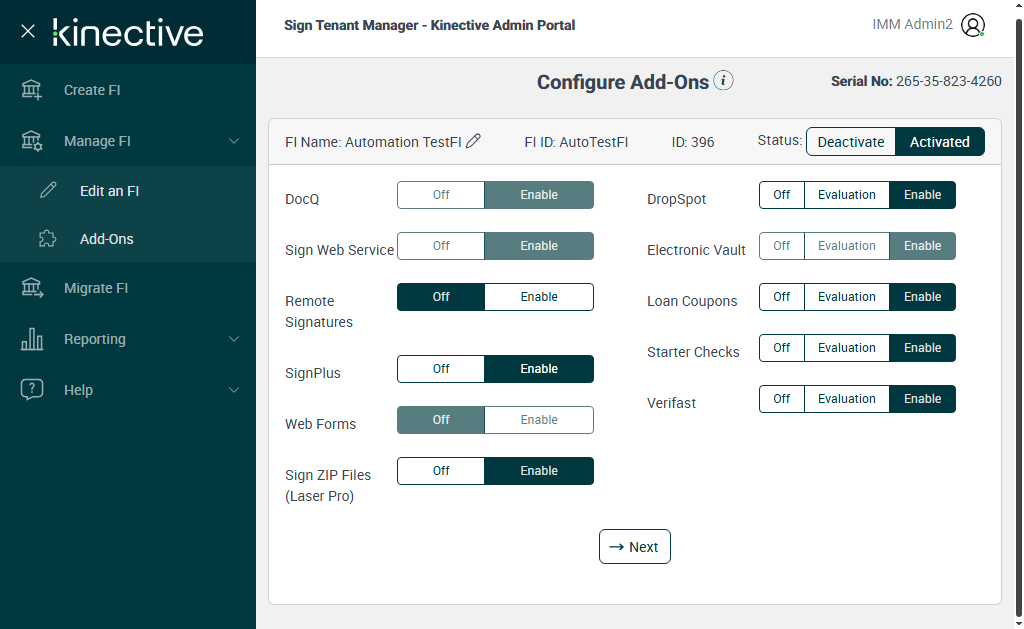The image size is (1024, 629).
Task: Set Starter Checks to Evaluation
Action: point(846,347)
